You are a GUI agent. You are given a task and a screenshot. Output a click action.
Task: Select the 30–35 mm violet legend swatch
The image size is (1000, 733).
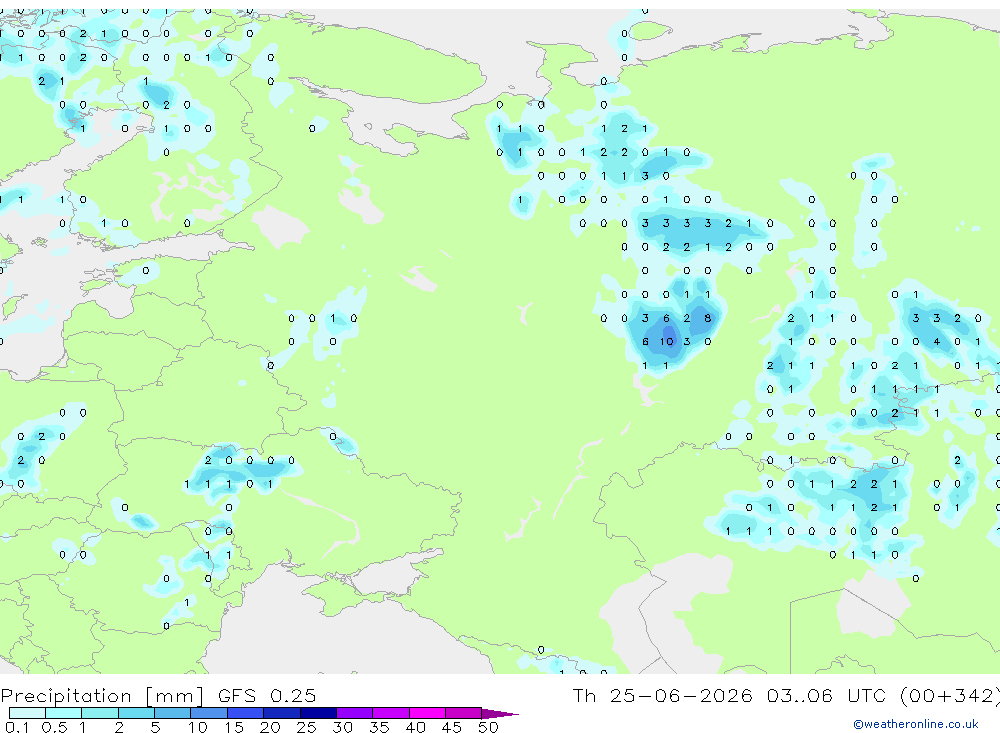(355, 713)
